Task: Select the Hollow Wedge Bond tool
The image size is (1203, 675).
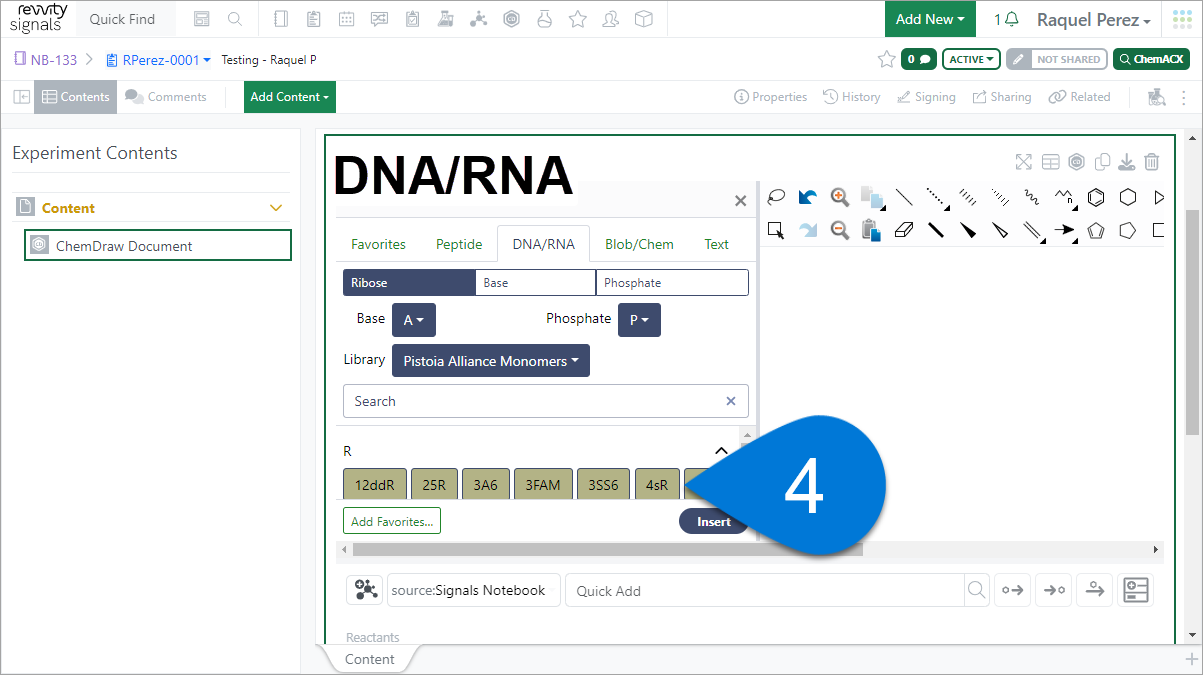Action: click(1000, 230)
